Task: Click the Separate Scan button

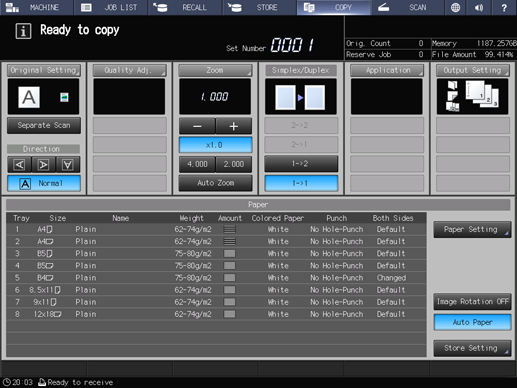Action: pos(44,125)
